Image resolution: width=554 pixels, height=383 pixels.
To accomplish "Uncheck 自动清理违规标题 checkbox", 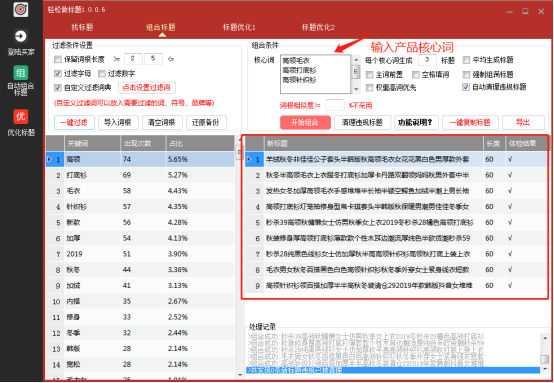I will tap(466, 87).
